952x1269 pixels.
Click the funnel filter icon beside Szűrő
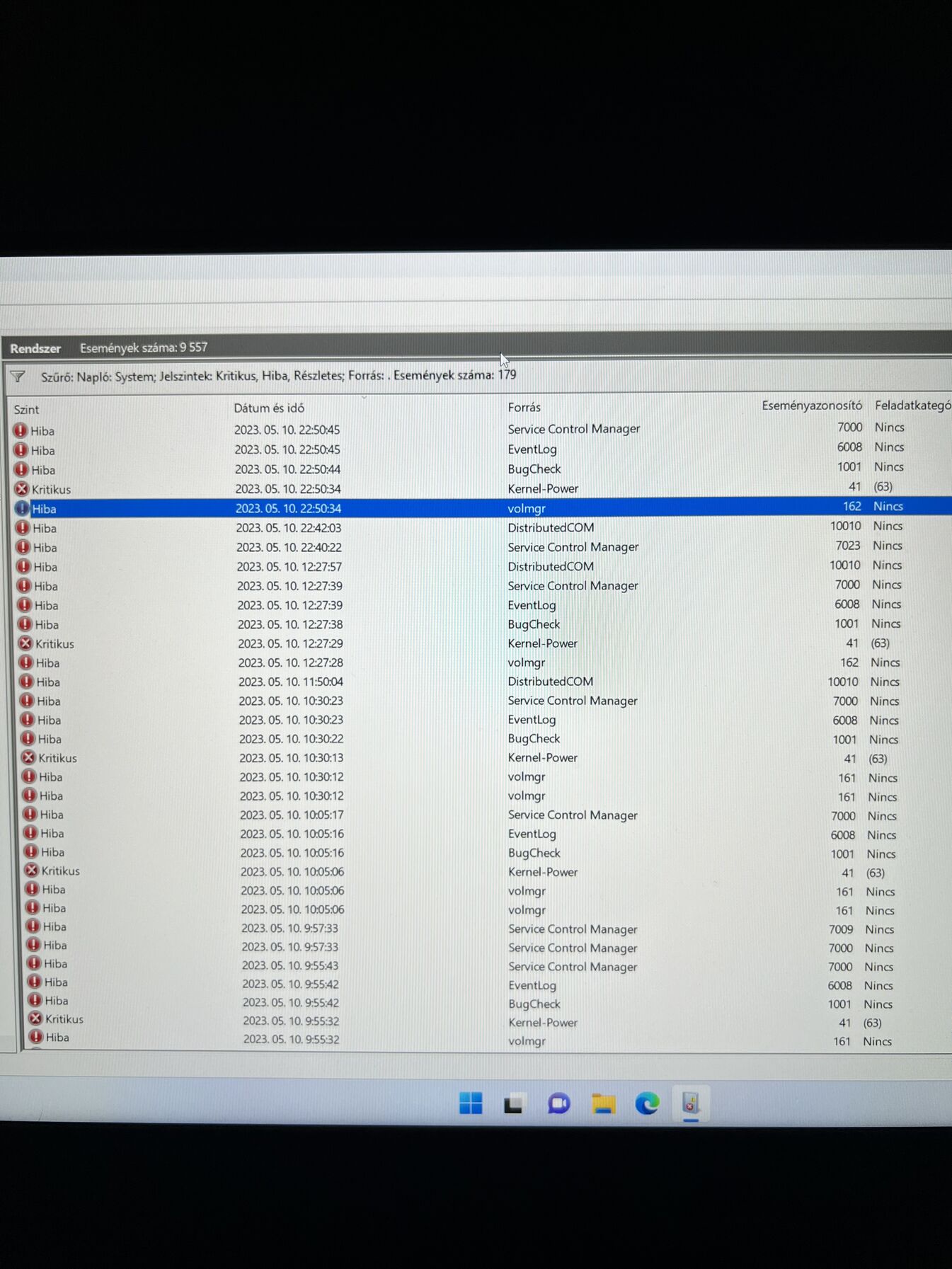point(18,377)
